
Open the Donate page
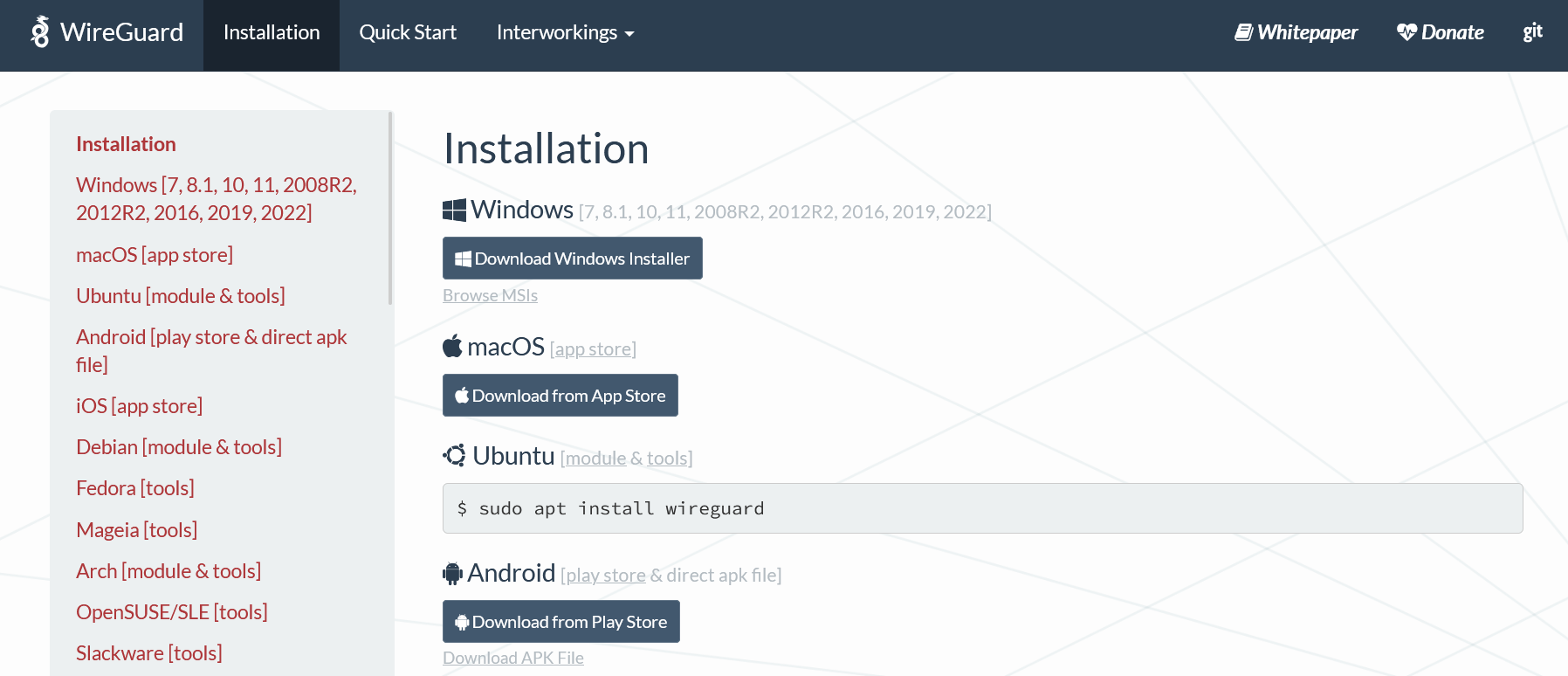1441,33
